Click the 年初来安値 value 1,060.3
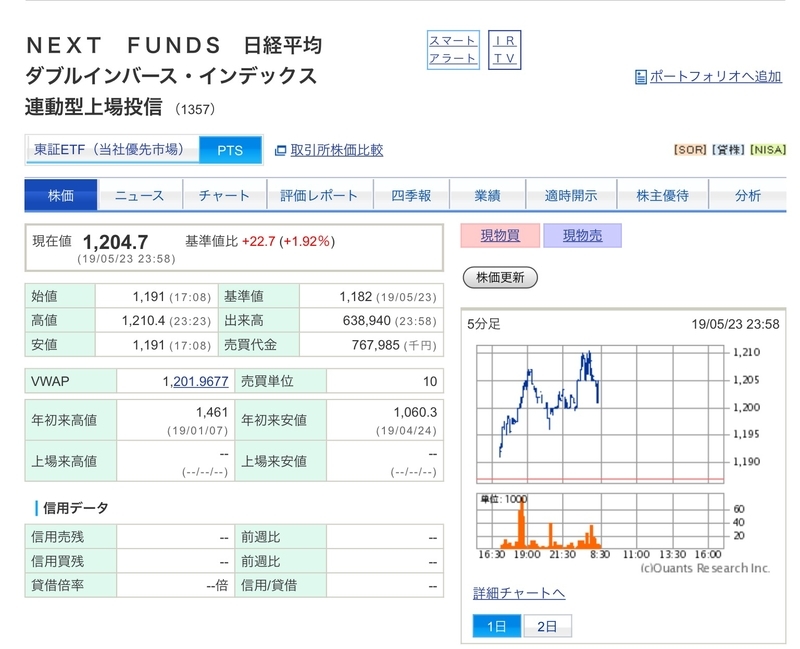This screenshot has width=800, height=649. coord(415,412)
